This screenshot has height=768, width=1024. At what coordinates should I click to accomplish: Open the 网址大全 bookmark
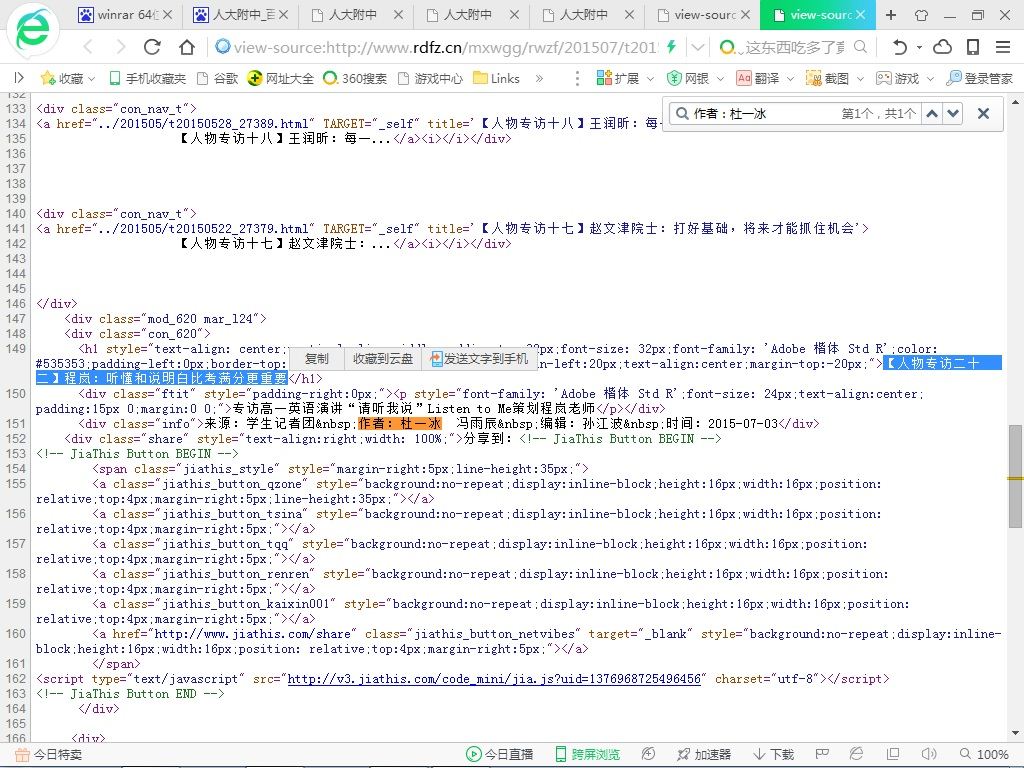pyautogui.click(x=281, y=78)
